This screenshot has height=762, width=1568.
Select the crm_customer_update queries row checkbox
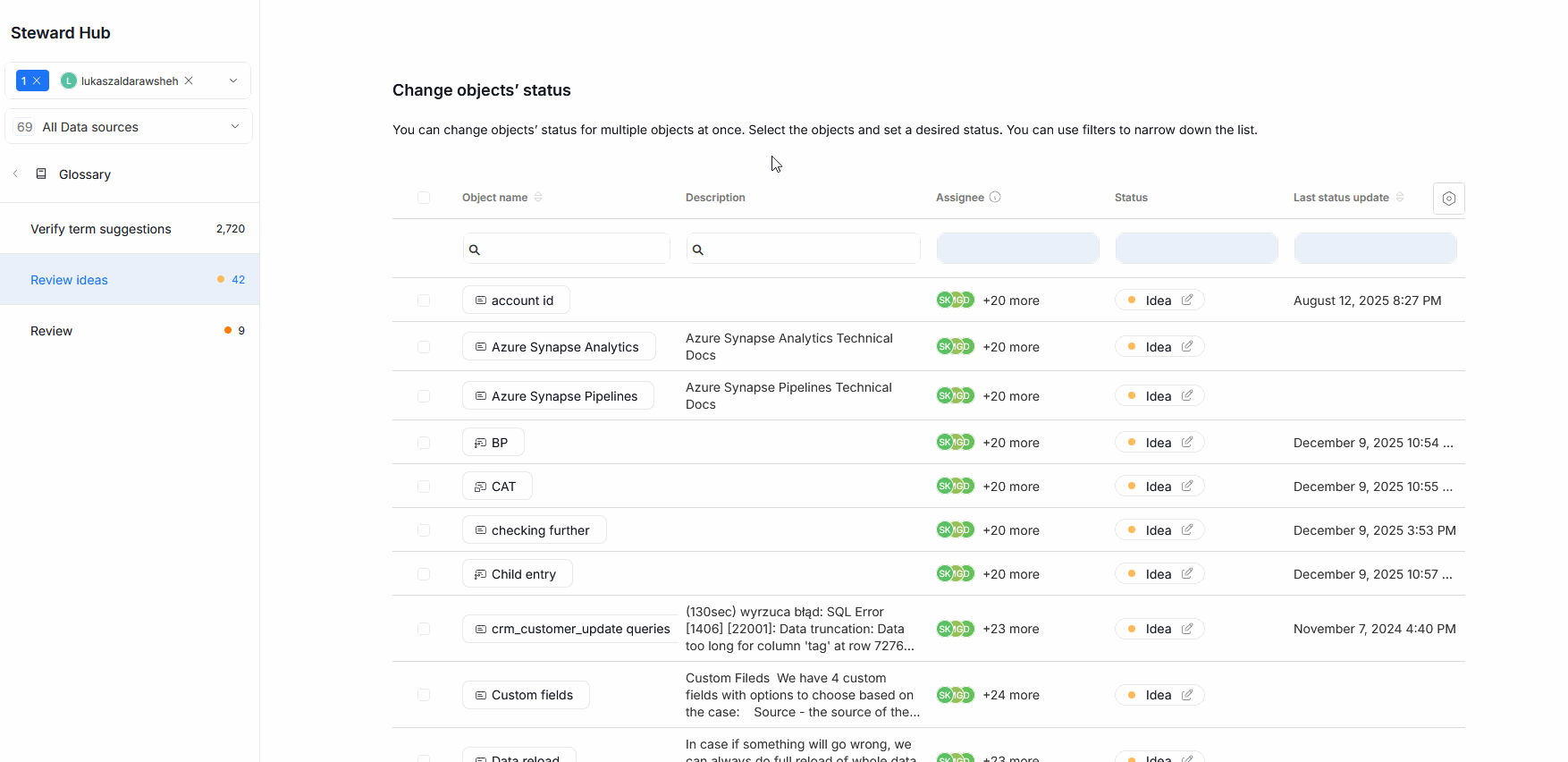(424, 629)
